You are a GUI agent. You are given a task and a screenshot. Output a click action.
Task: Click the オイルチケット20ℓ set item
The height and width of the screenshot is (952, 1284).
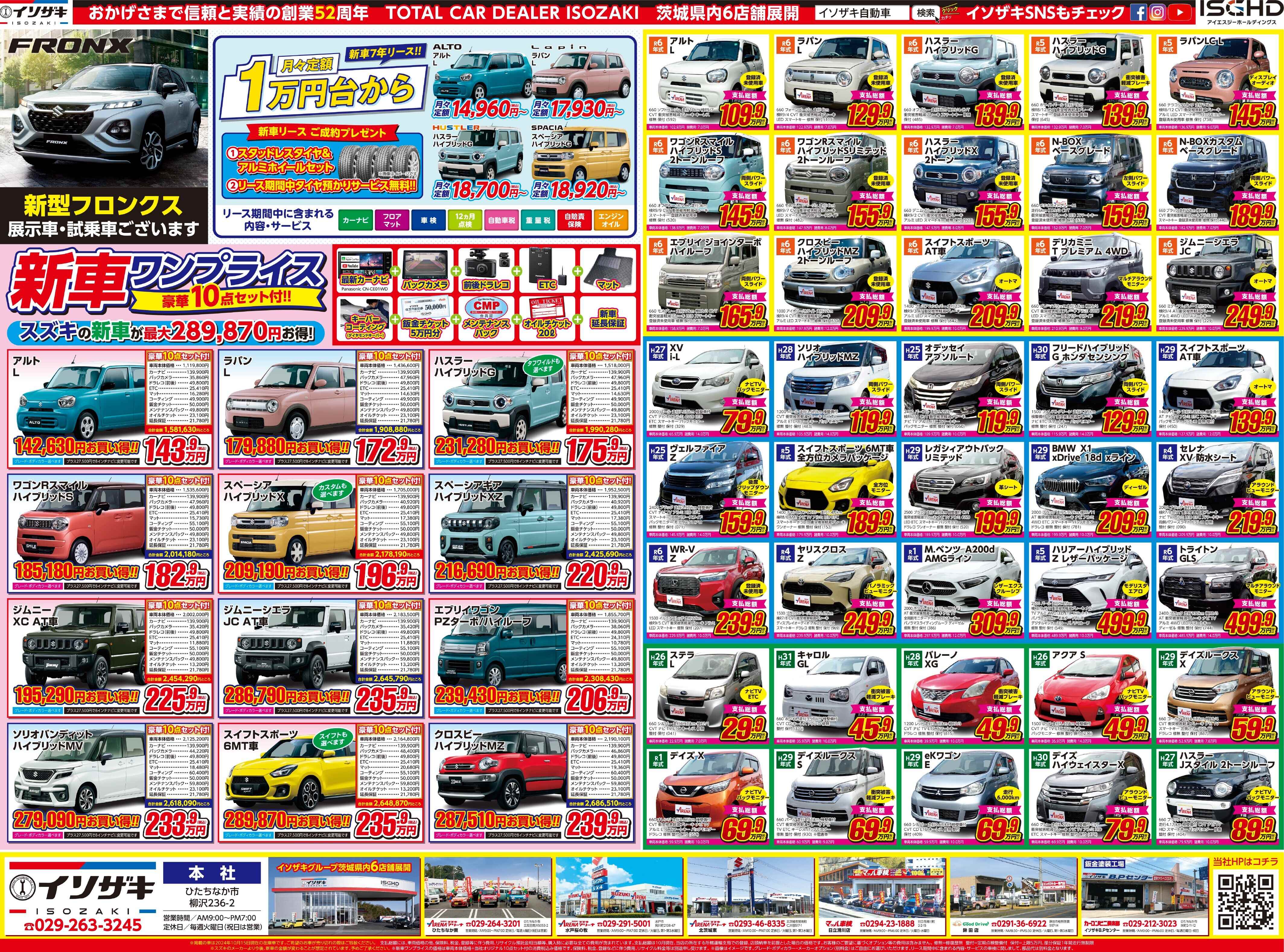tap(546, 319)
